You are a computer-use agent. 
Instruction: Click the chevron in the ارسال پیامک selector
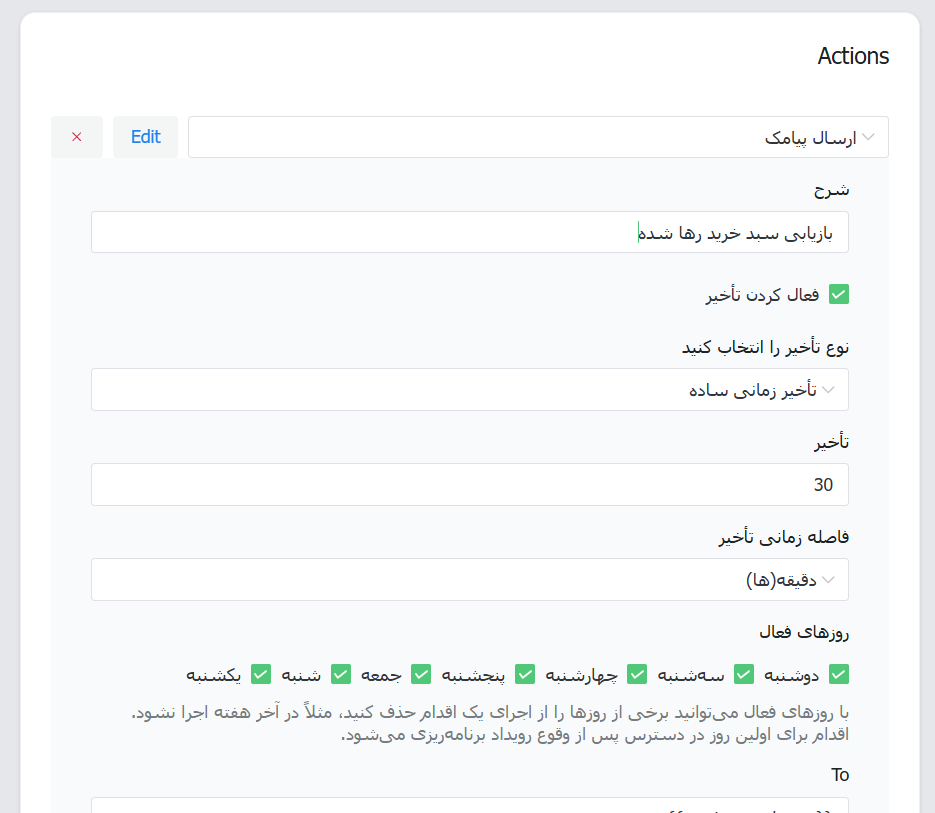(x=869, y=137)
